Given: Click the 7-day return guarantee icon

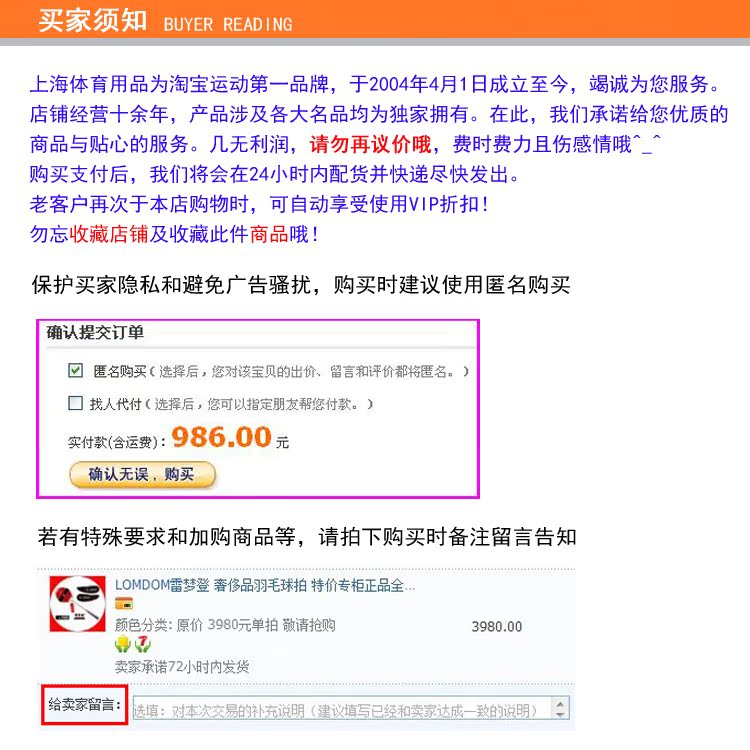Looking at the screenshot, I should click(142, 644).
